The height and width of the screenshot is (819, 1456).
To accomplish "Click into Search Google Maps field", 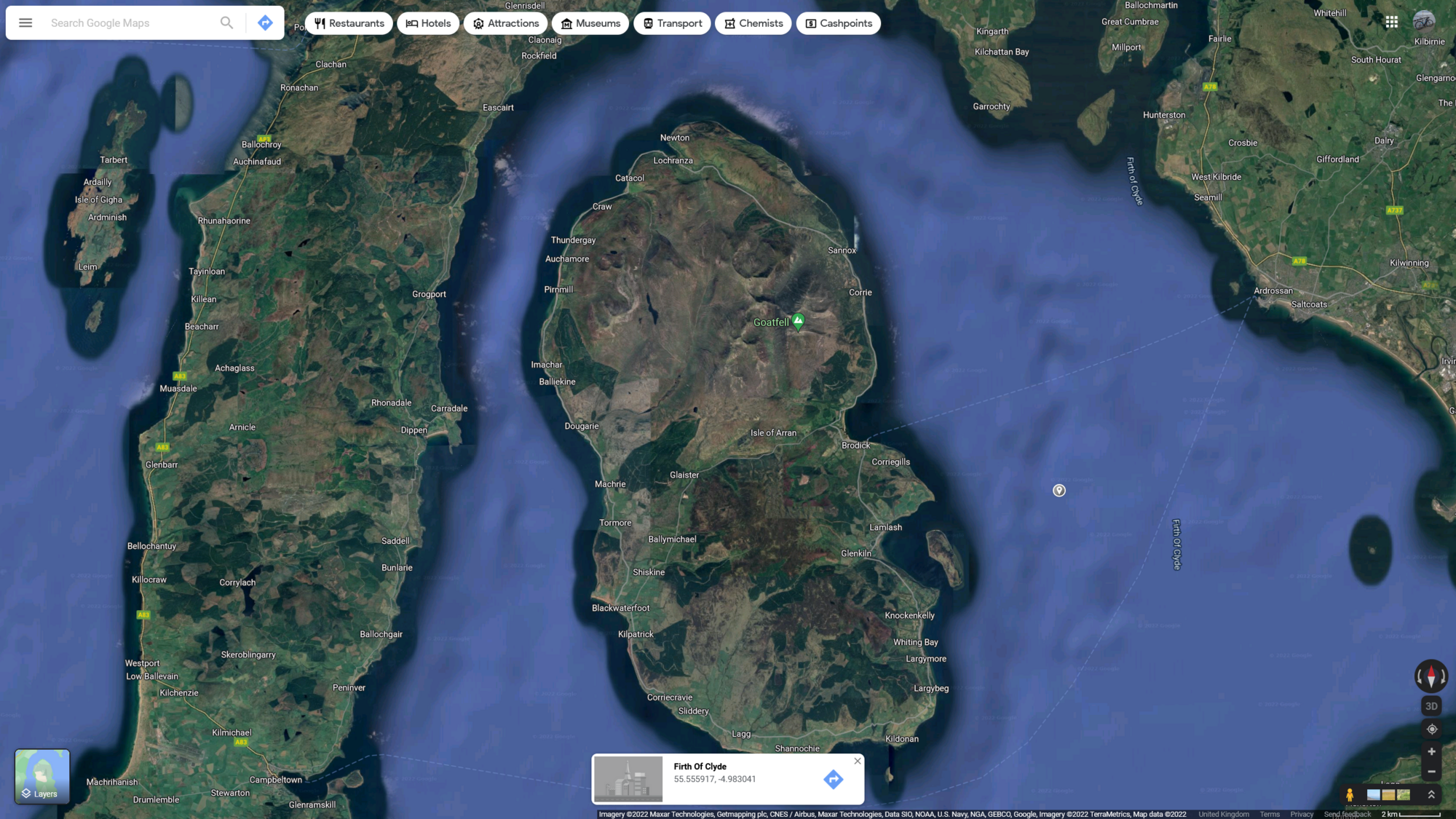I will click(131, 23).
